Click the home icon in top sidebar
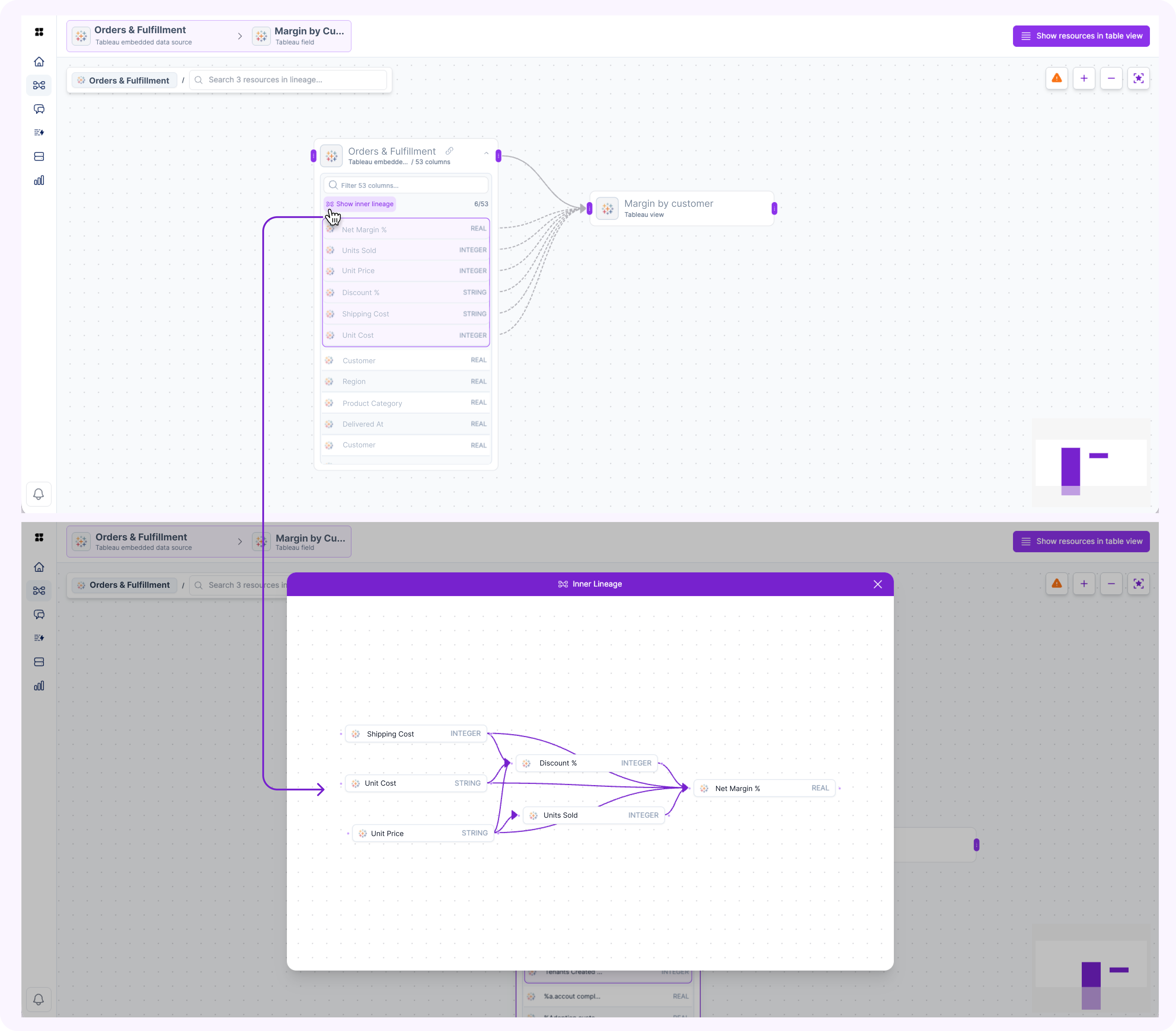The width and height of the screenshot is (1176, 1031). click(x=39, y=62)
